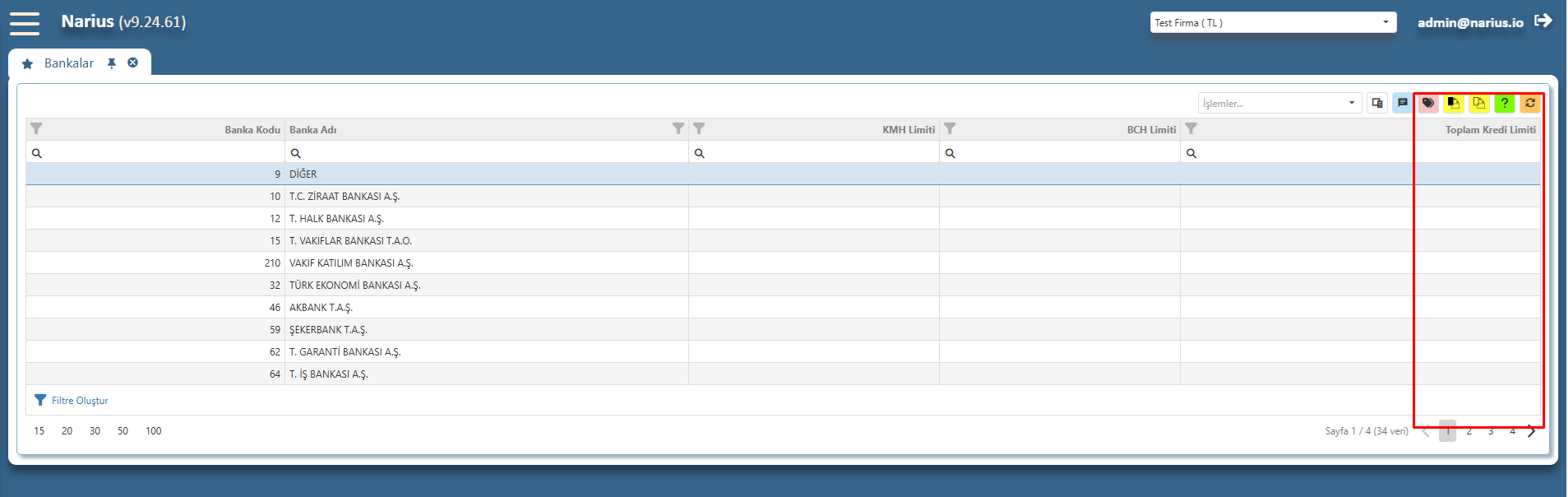The width and height of the screenshot is (1568, 497).
Task: Go to the next page arrow
Action: [1531, 431]
